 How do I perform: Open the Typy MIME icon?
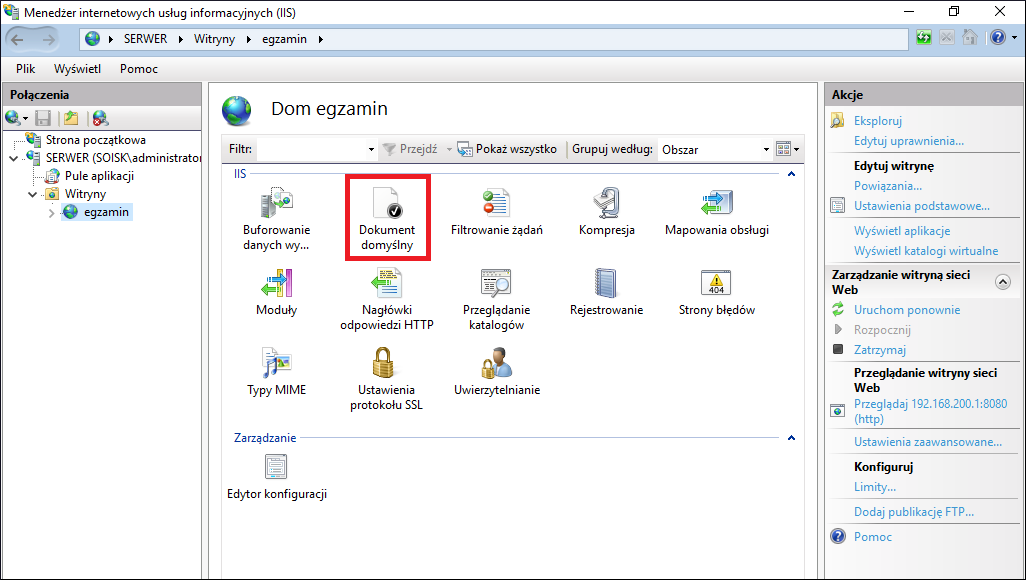tap(276, 363)
